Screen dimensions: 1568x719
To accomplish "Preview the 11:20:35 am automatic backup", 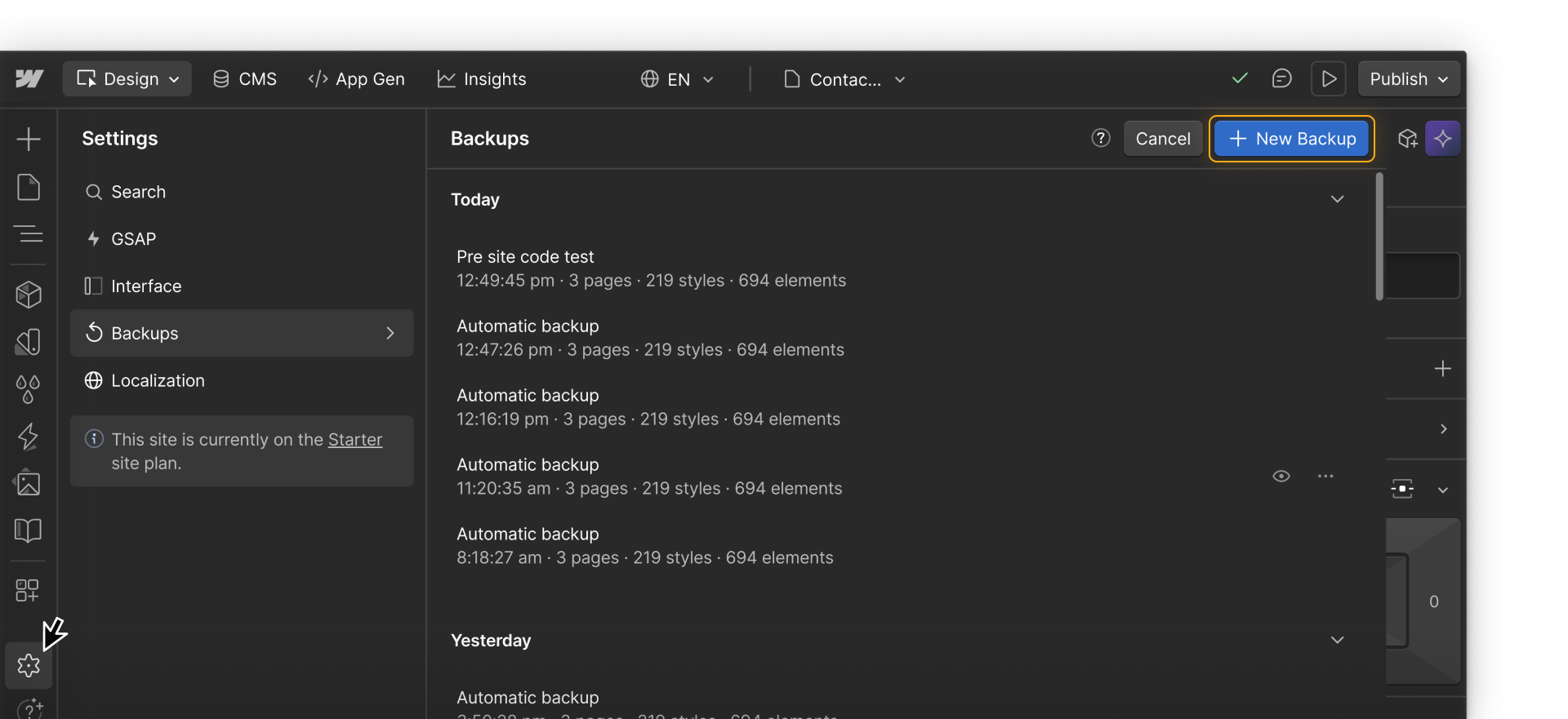I will (1281, 476).
